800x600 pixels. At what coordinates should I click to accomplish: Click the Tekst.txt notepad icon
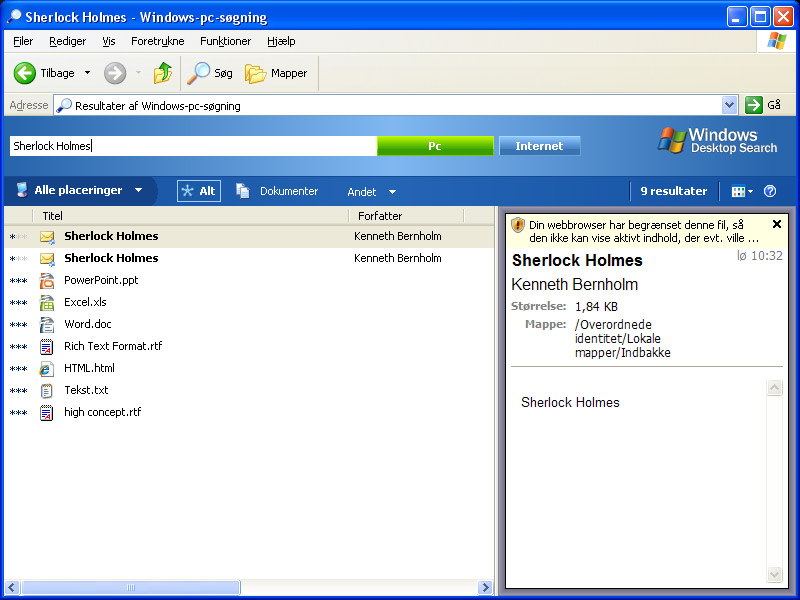click(46, 391)
